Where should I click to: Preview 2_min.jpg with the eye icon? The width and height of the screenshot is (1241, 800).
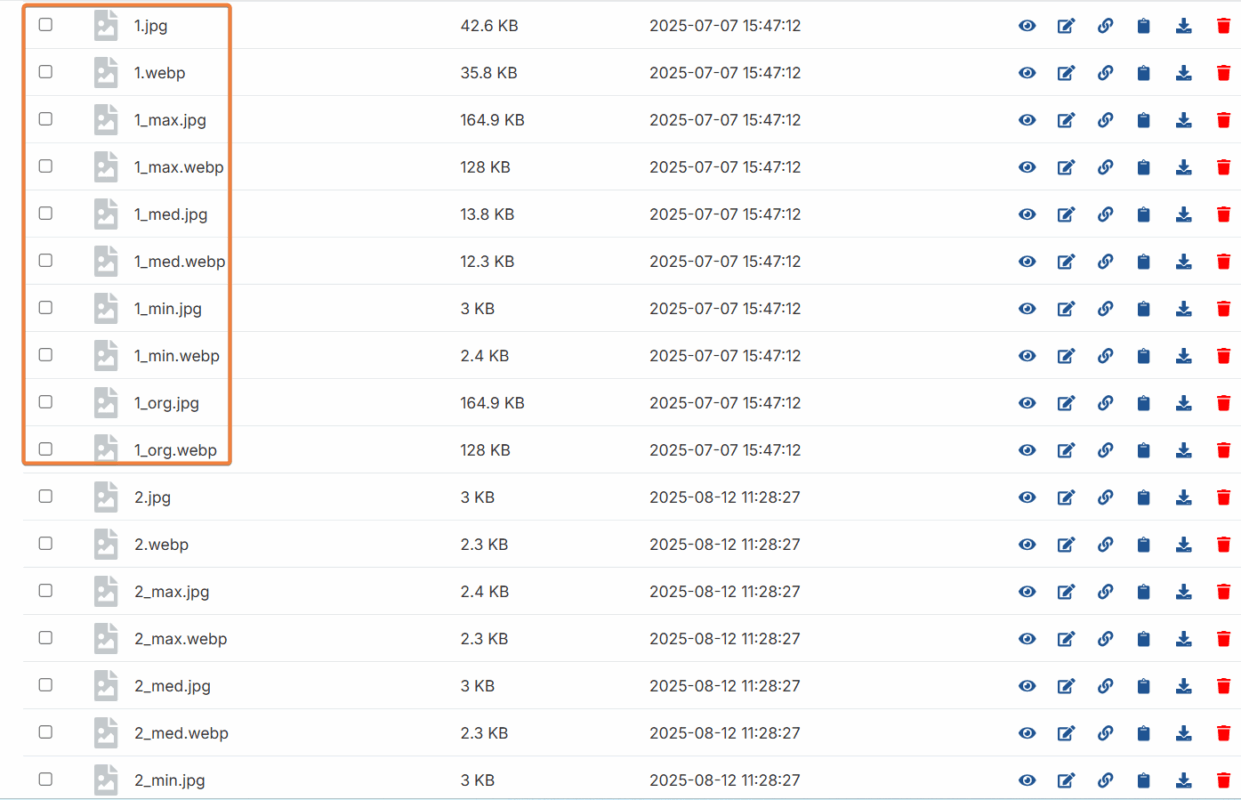(1027, 780)
